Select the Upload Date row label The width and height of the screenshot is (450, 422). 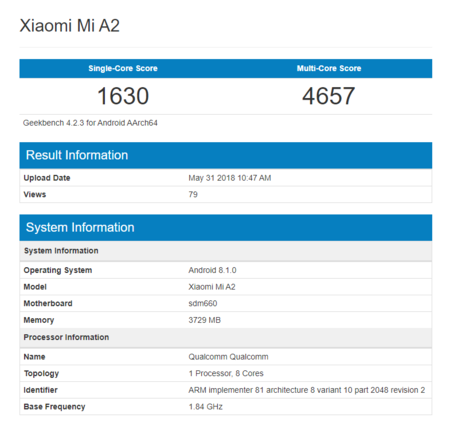point(47,178)
